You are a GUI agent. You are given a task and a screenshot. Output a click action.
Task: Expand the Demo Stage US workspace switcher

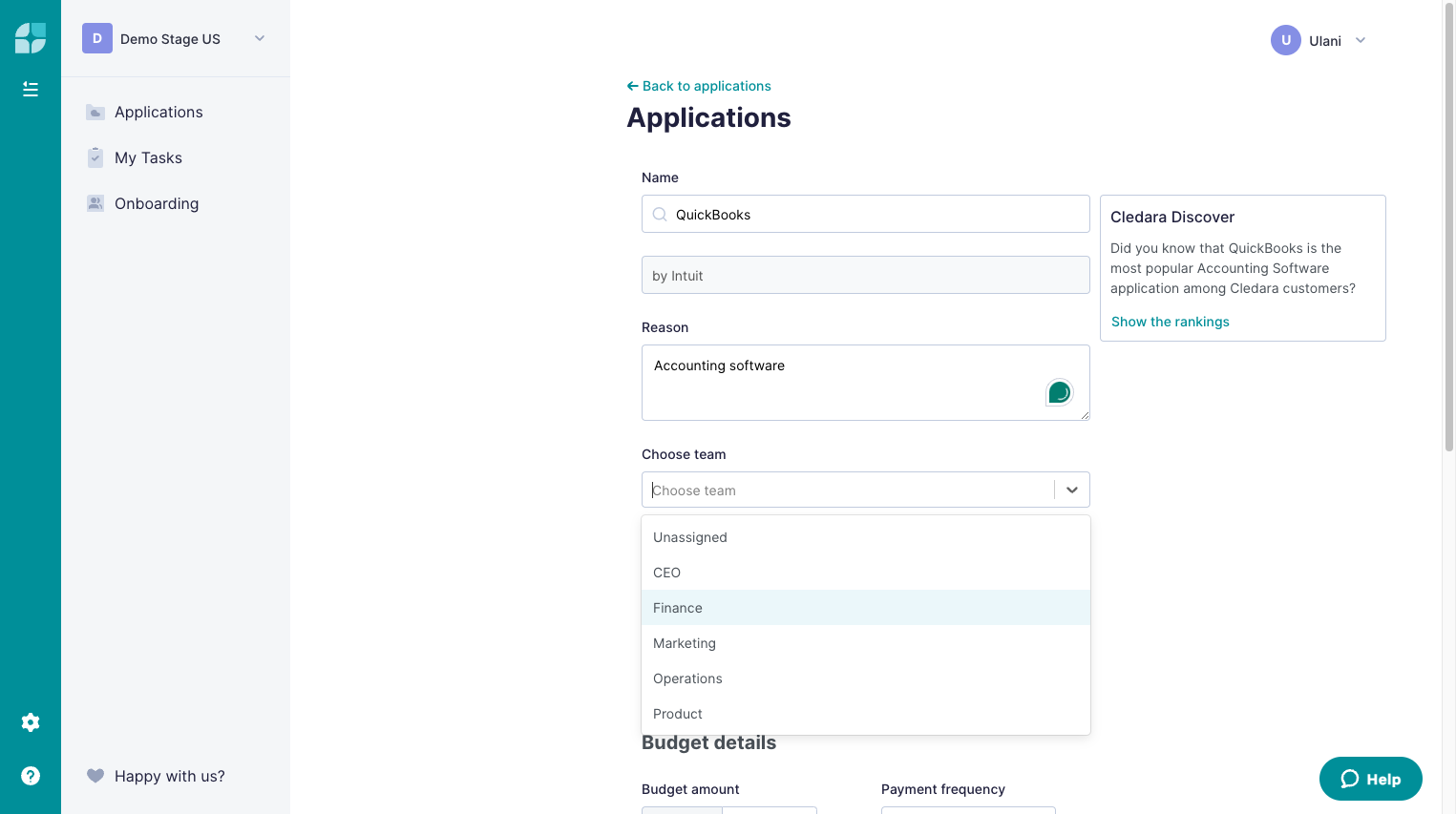260,38
